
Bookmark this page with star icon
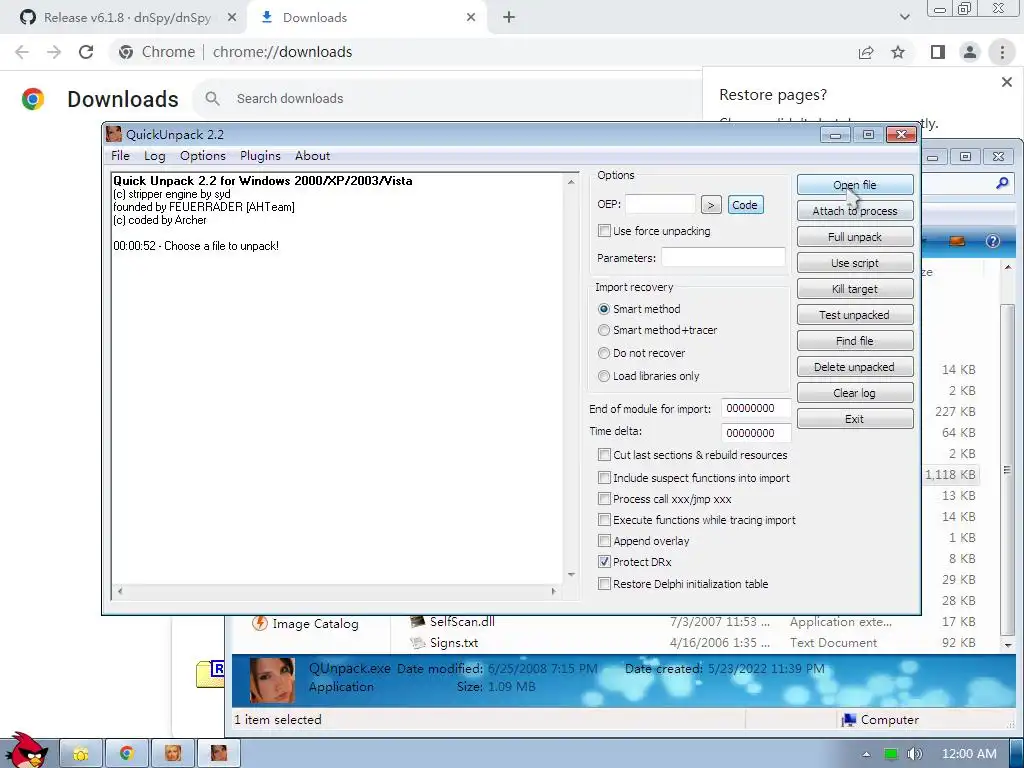899,52
